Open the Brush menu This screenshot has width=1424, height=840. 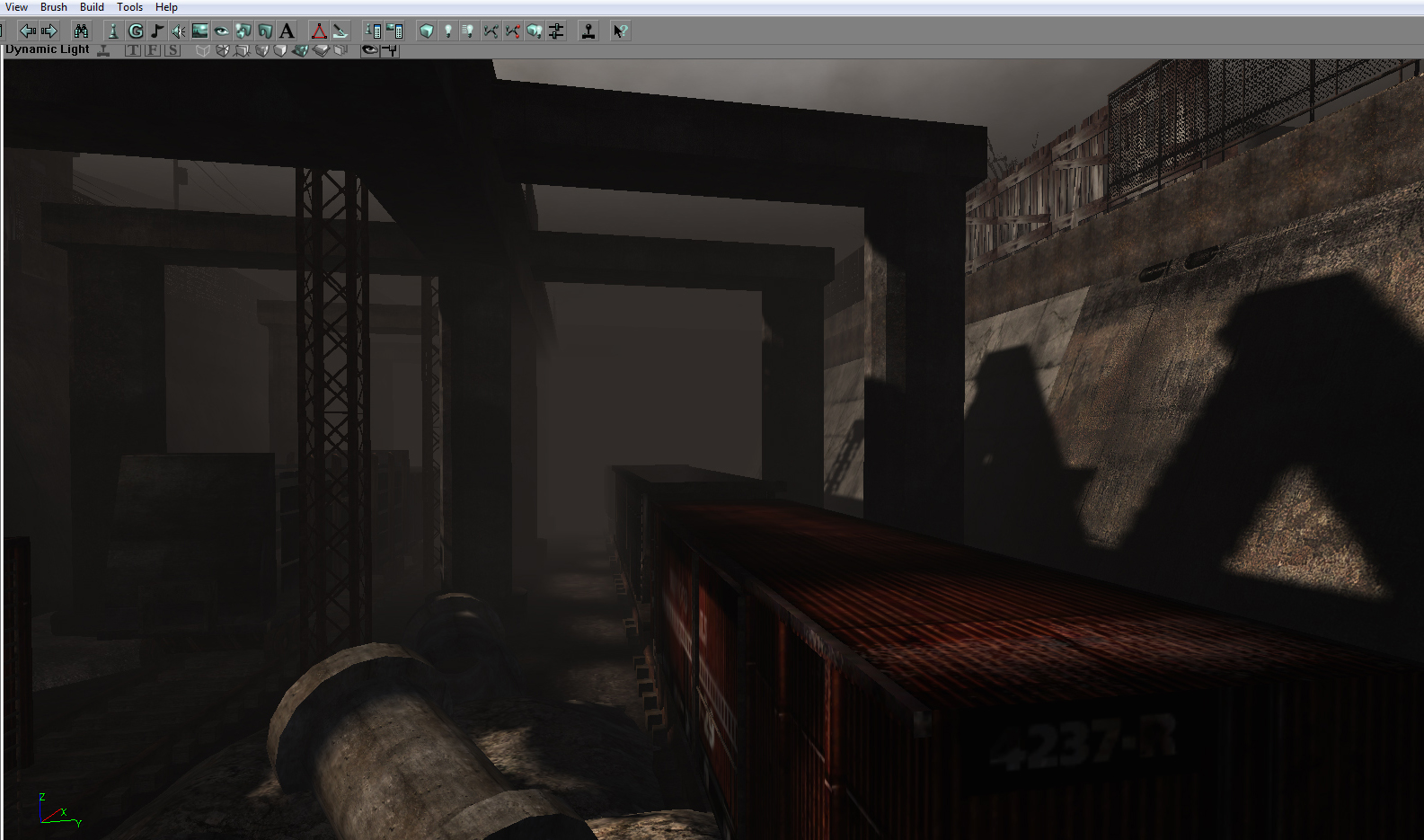coord(54,7)
